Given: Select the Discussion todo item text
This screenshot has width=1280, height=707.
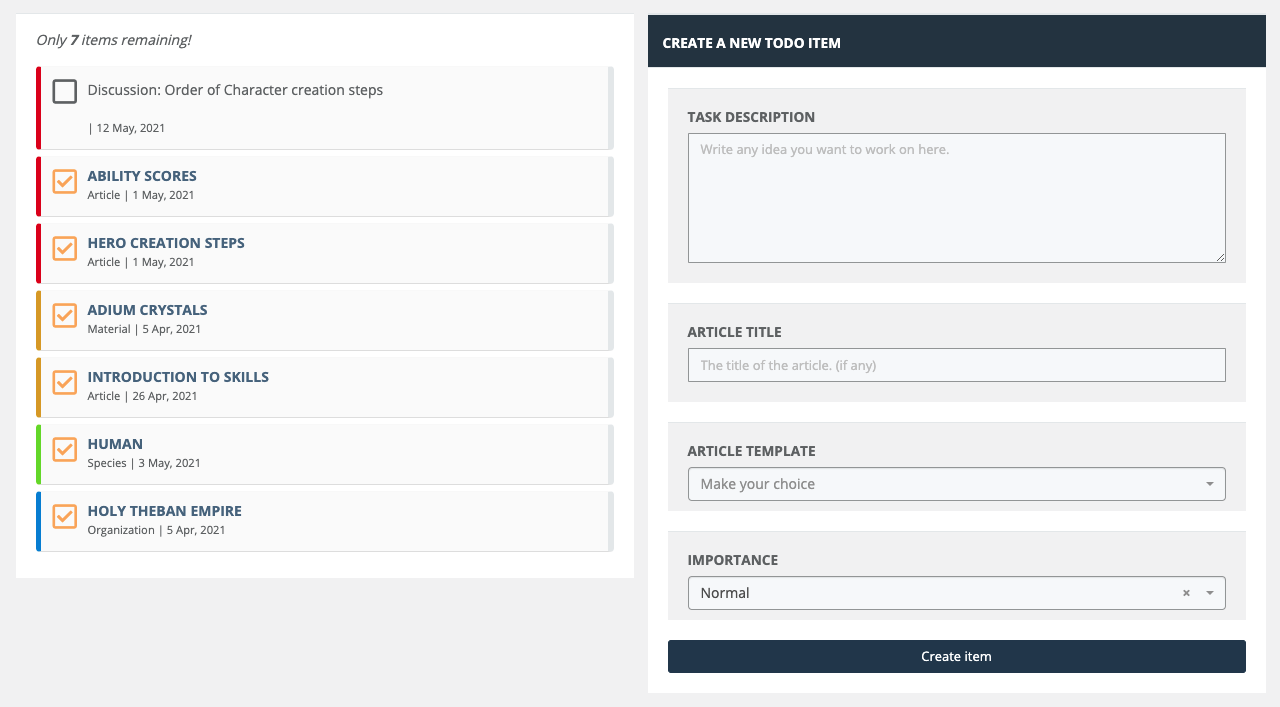Looking at the screenshot, I should 235,90.
